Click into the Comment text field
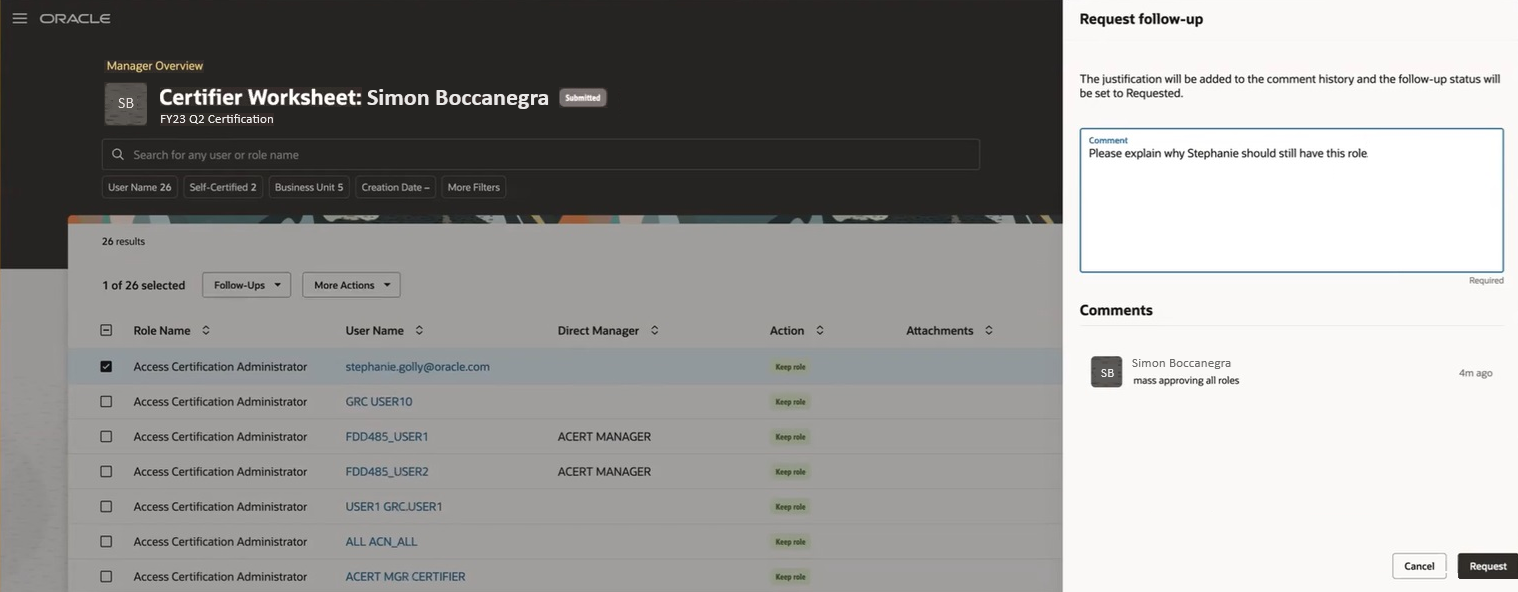This screenshot has height=592, width=1518. coord(1290,200)
